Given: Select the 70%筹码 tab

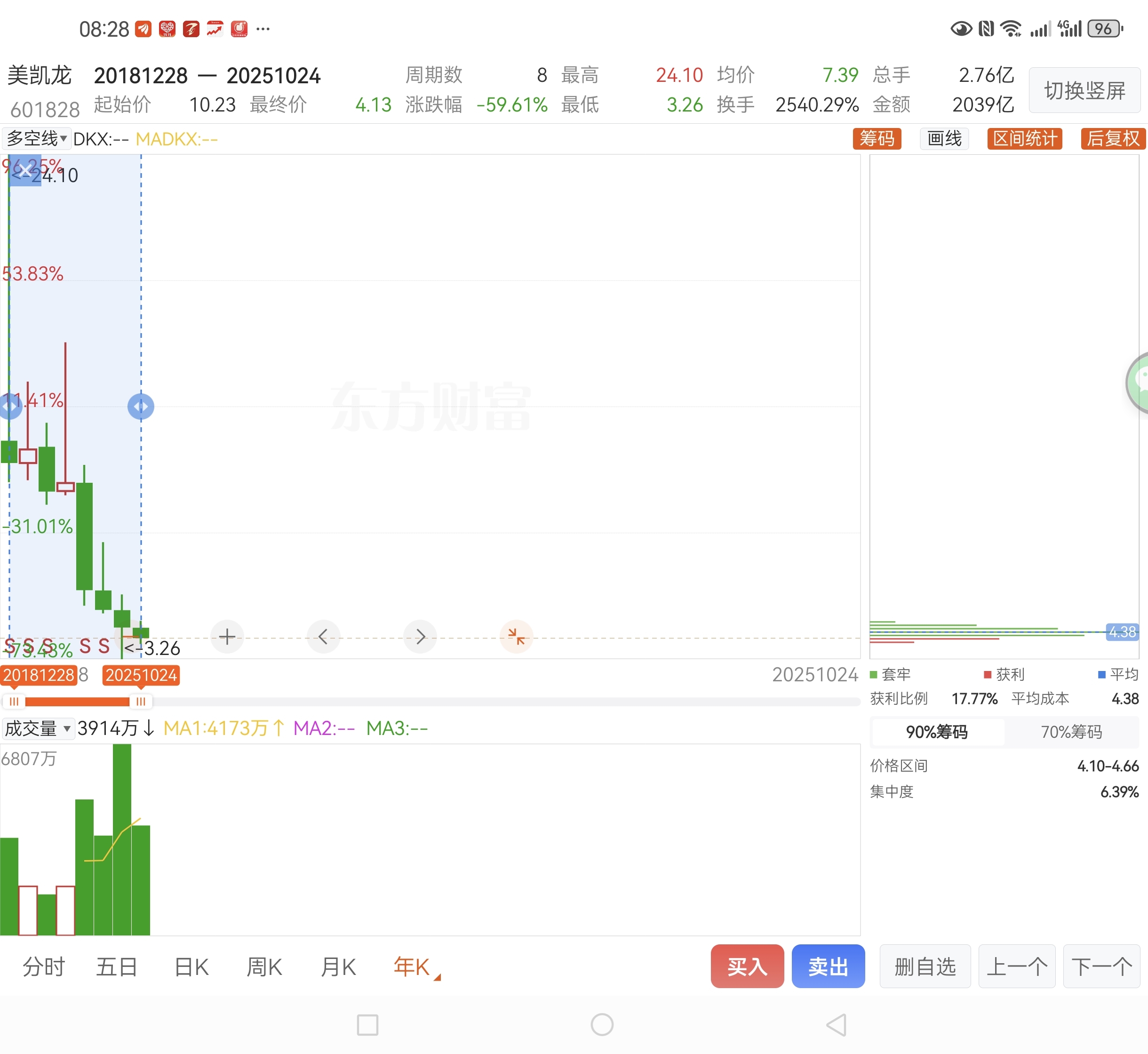Looking at the screenshot, I should point(1071,732).
